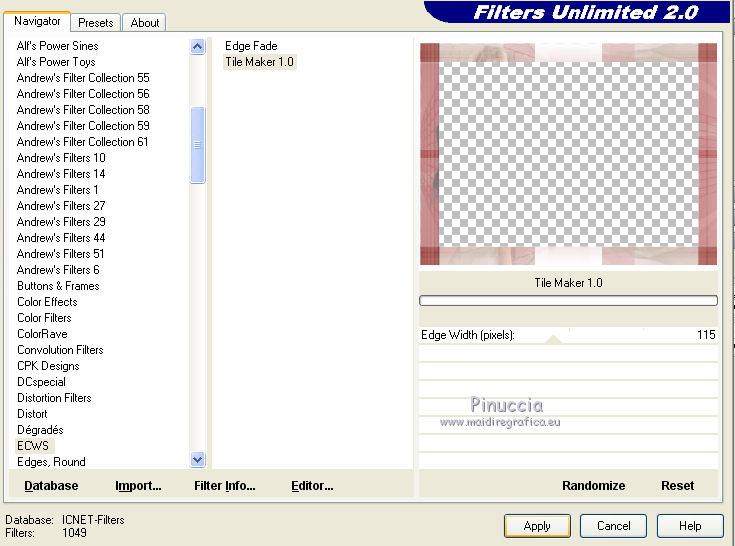The image size is (735, 546).
Task: Select the Edge Fade filter
Action: pos(251,46)
